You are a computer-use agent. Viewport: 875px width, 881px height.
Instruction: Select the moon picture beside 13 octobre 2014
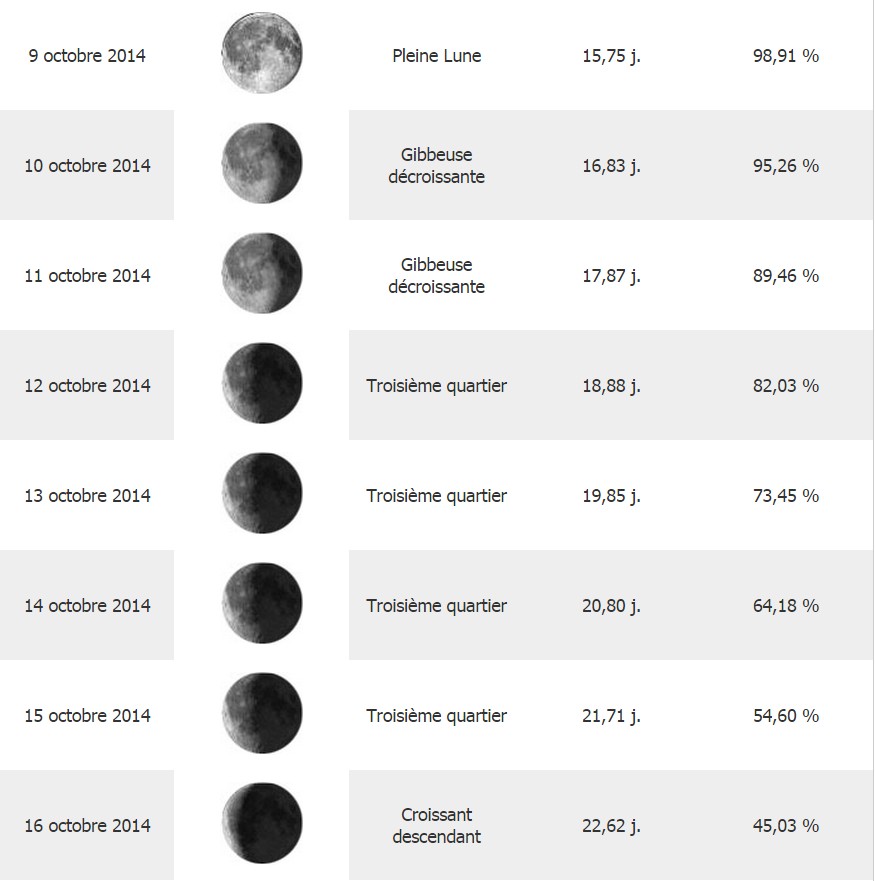(x=262, y=493)
